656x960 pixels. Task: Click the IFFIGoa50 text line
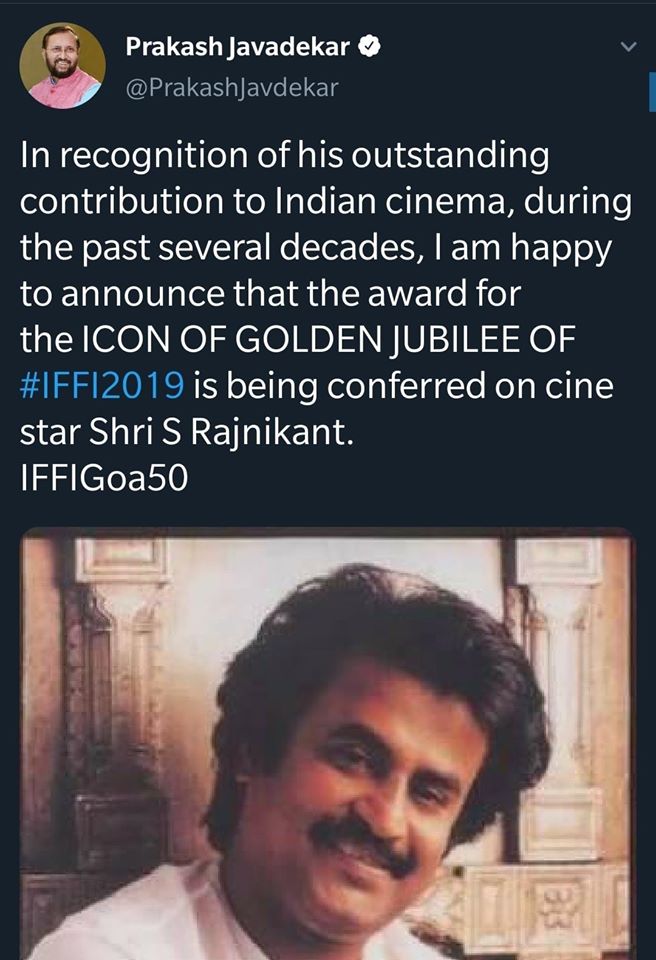coord(104,478)
